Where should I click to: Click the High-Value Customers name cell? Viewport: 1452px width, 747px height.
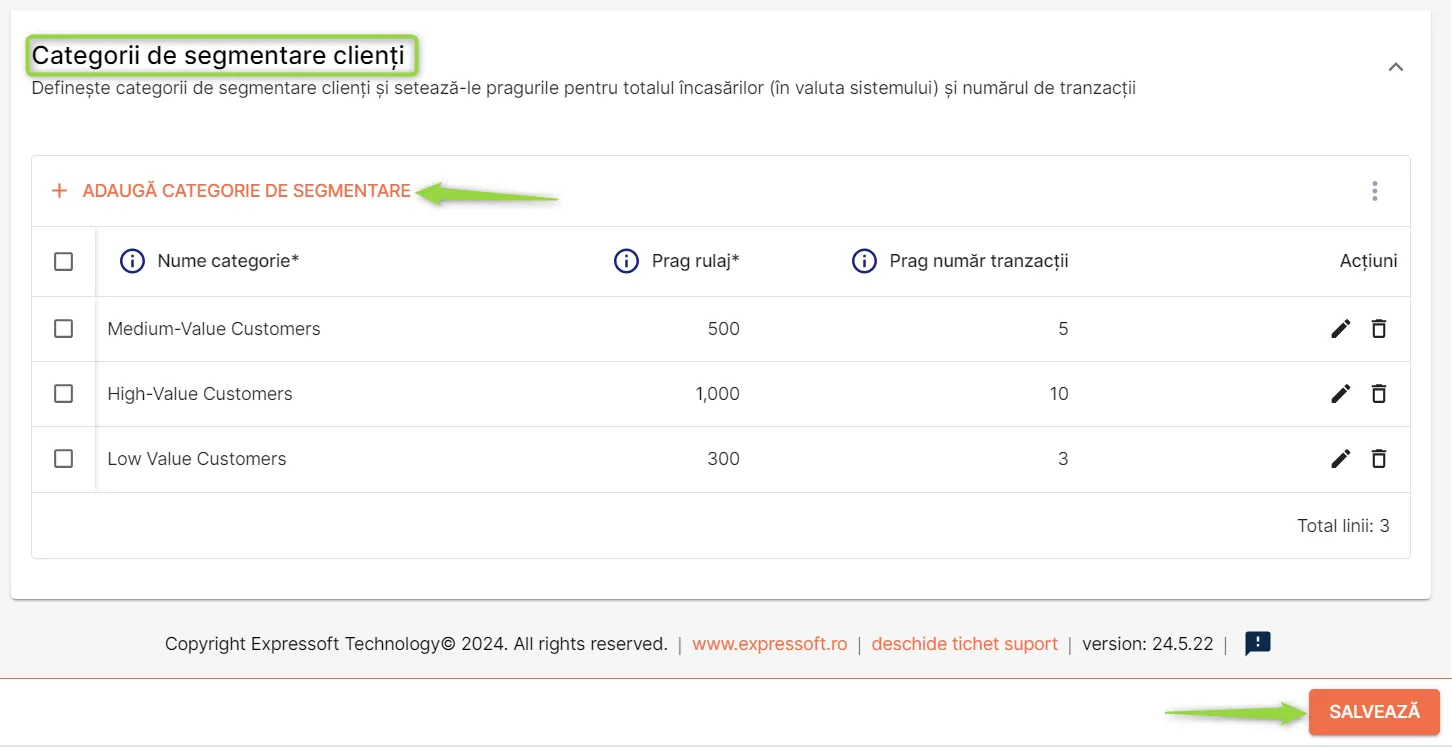[x=200, y=394]
